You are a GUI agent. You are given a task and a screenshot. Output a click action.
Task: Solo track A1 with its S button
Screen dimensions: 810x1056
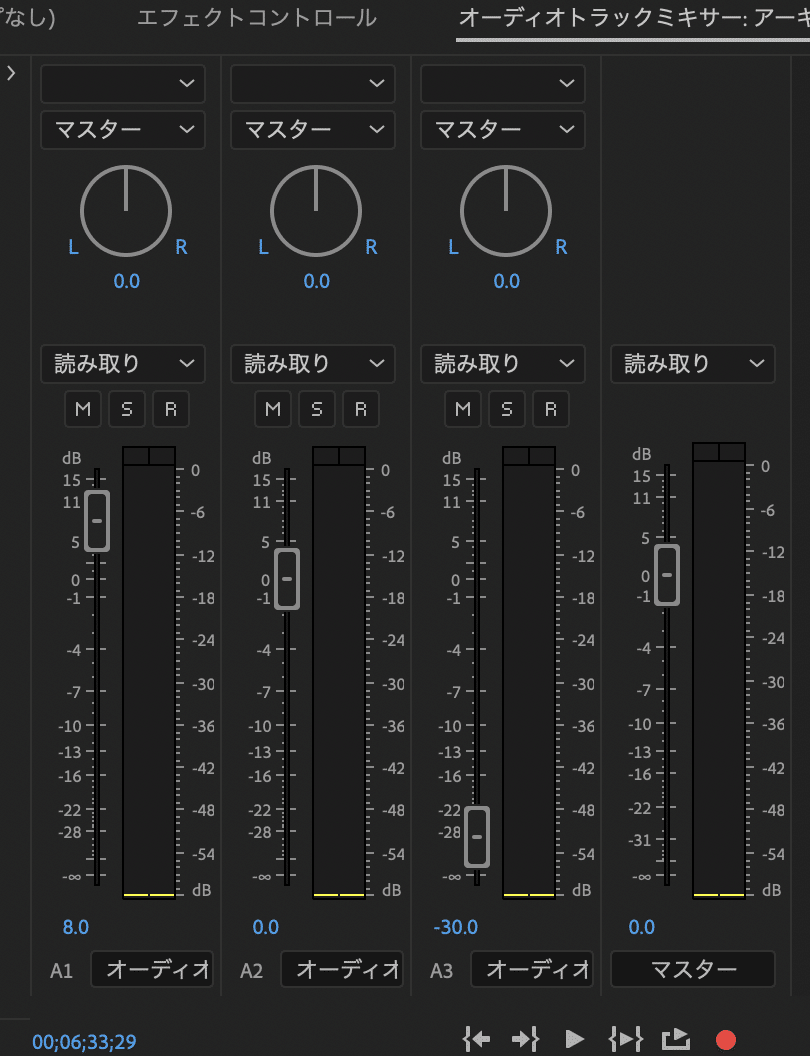(127, 409)
